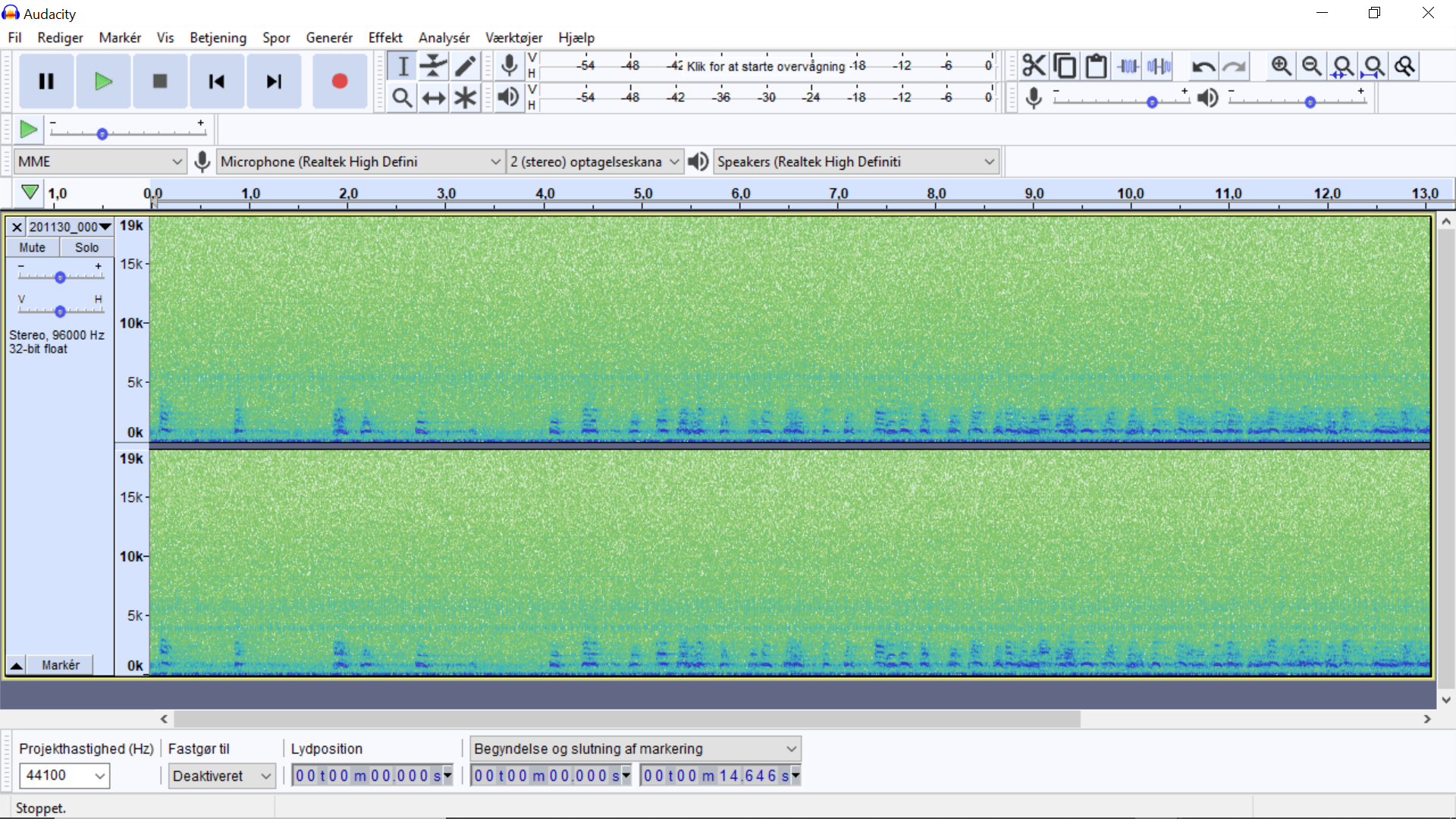The image size is (1456, 819).
Task: Open the Hjælp menu
Action: click(576, 37)
